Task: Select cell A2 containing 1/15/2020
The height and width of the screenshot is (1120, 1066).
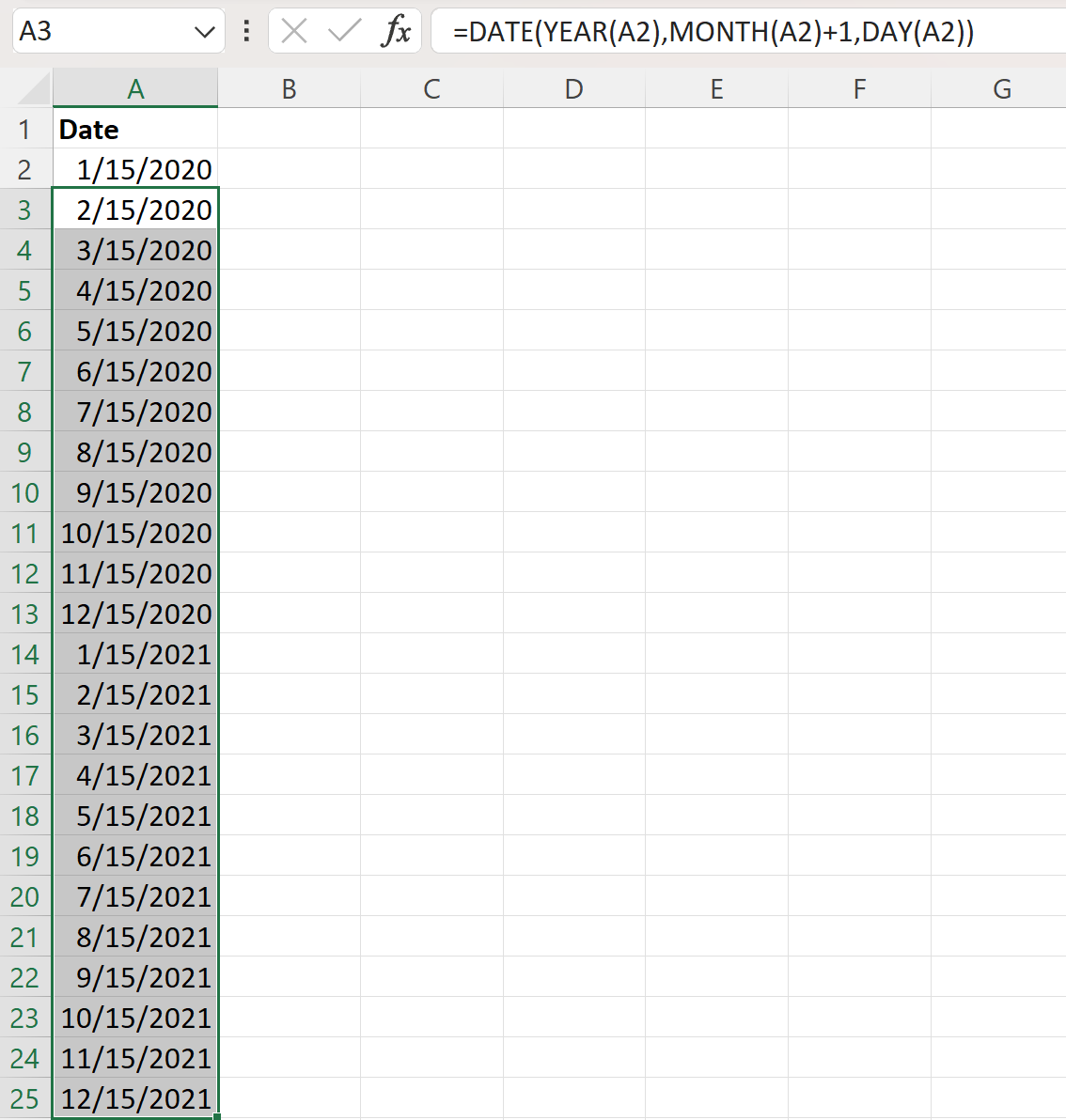Action: click(135, 169)
